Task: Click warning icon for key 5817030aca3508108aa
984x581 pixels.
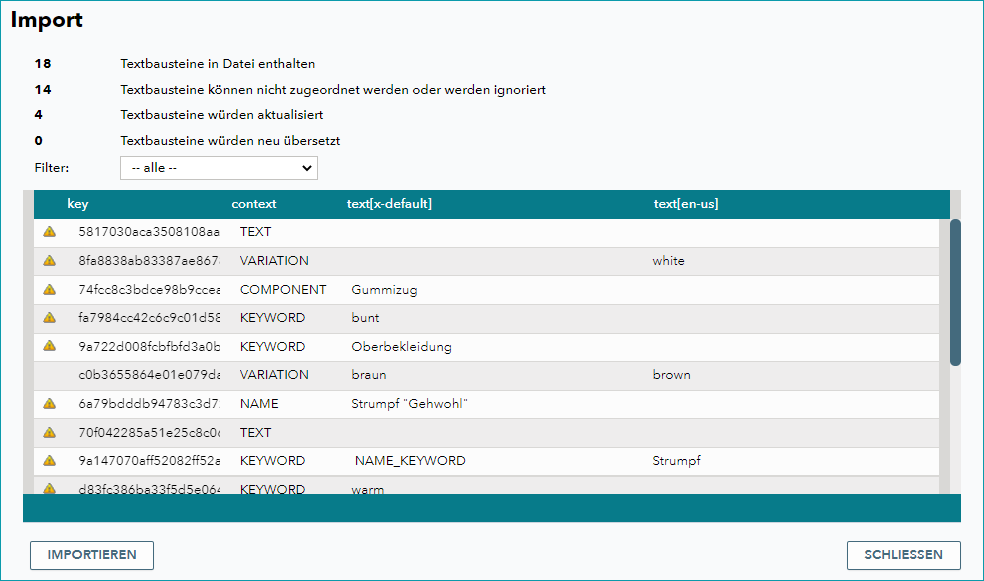Action: [50, 232]
